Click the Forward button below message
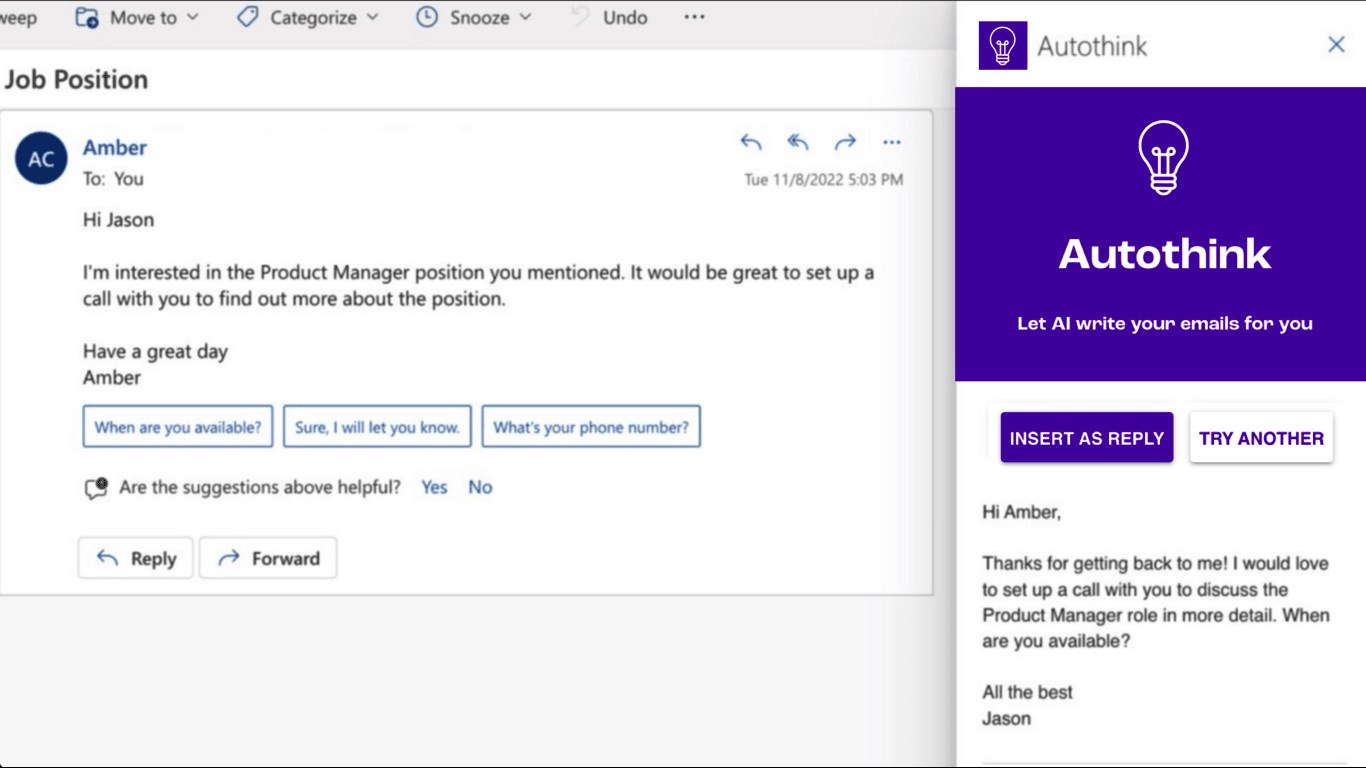1366x768 pixels. [x=268, y=558]
